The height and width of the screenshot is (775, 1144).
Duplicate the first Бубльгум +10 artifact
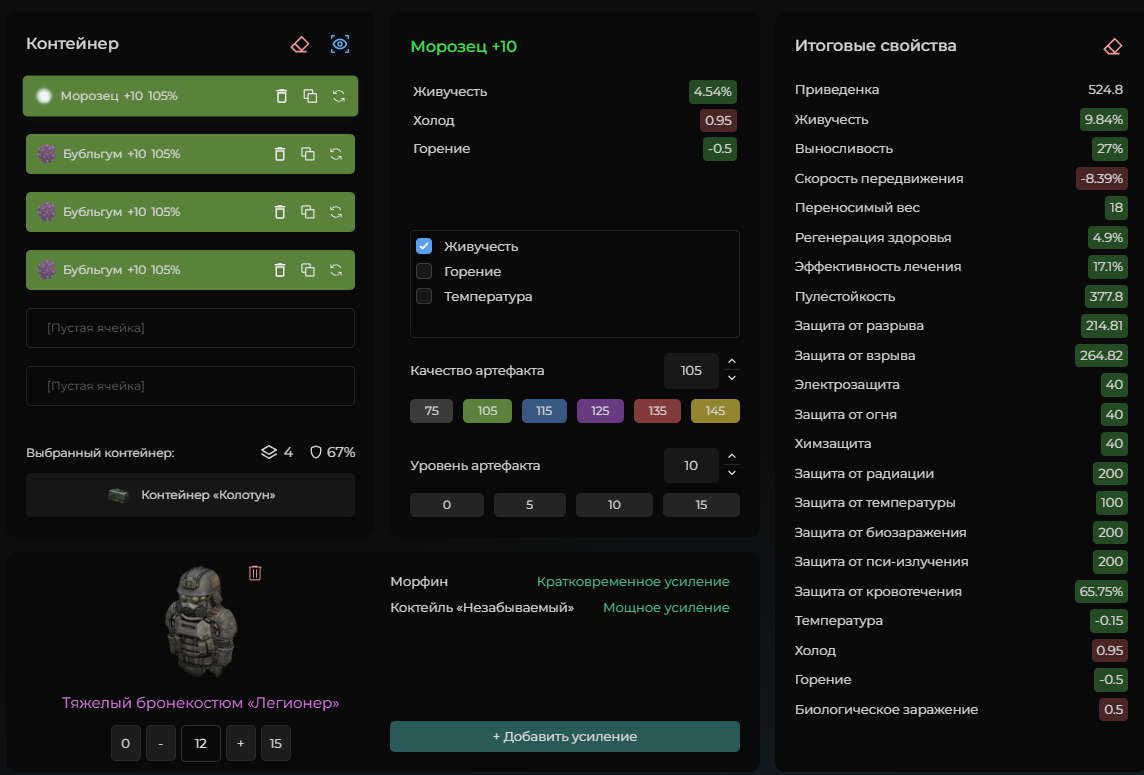(308, 154)
